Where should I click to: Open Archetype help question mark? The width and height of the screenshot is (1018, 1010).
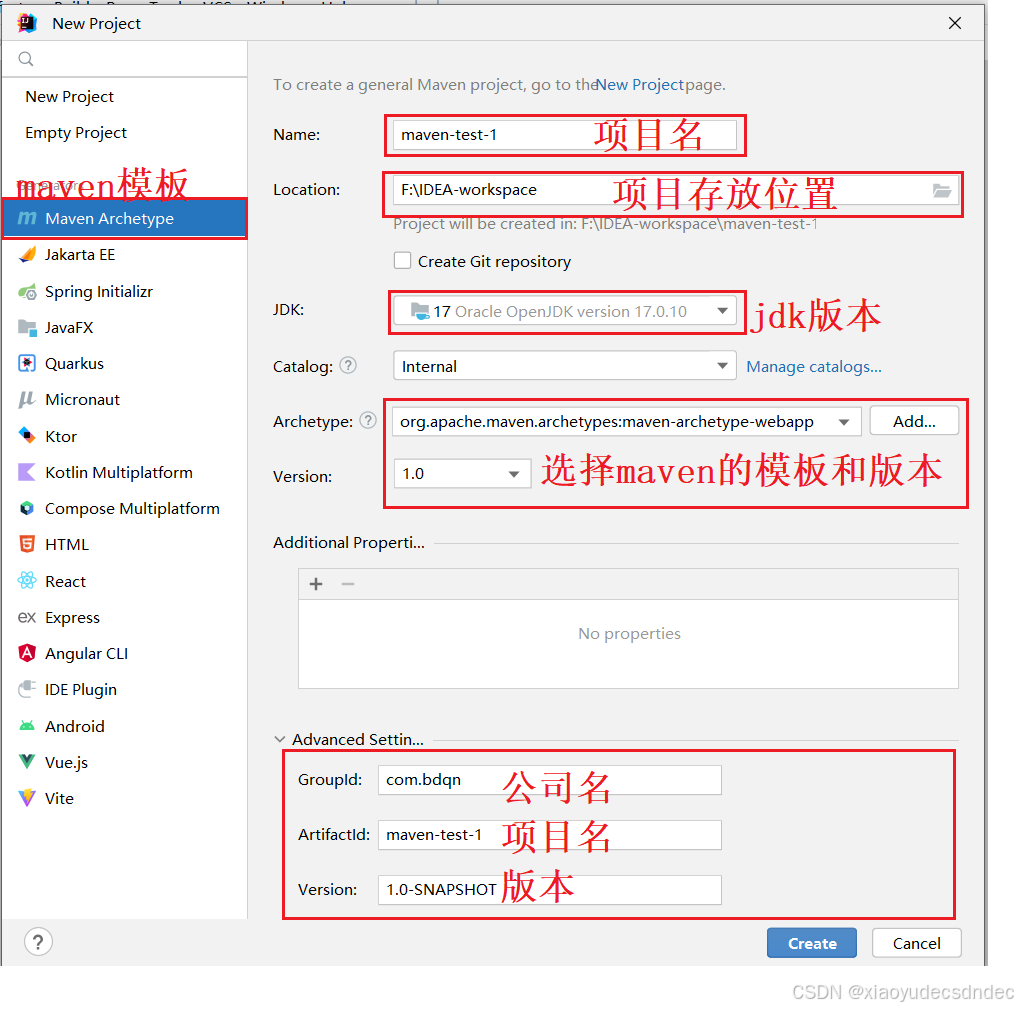coord(368,421)
